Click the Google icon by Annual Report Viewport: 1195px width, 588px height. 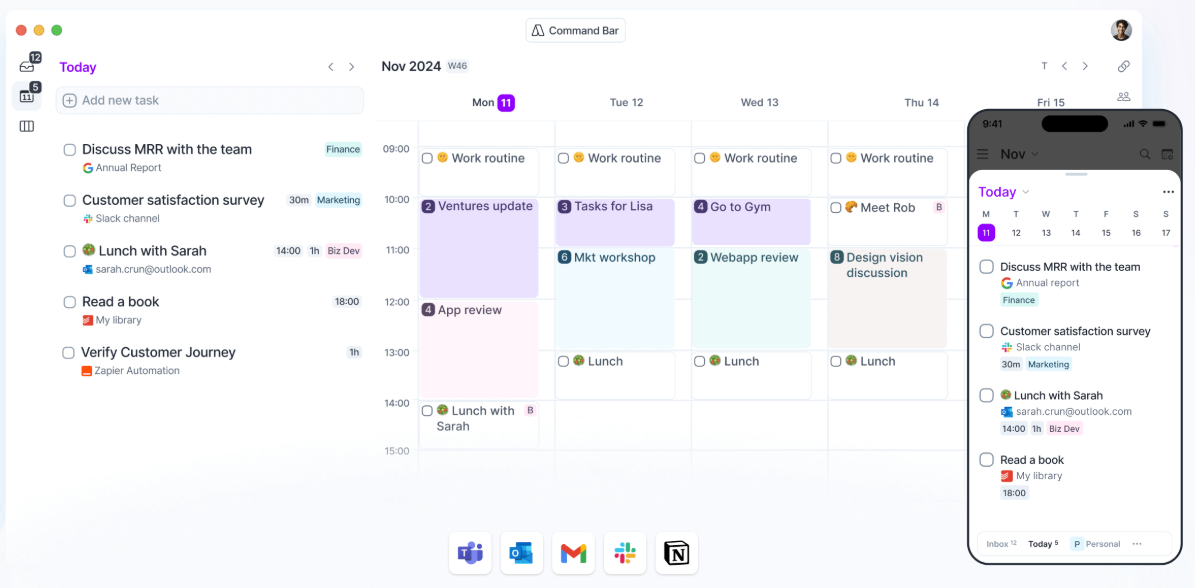[x=88, y=168]
